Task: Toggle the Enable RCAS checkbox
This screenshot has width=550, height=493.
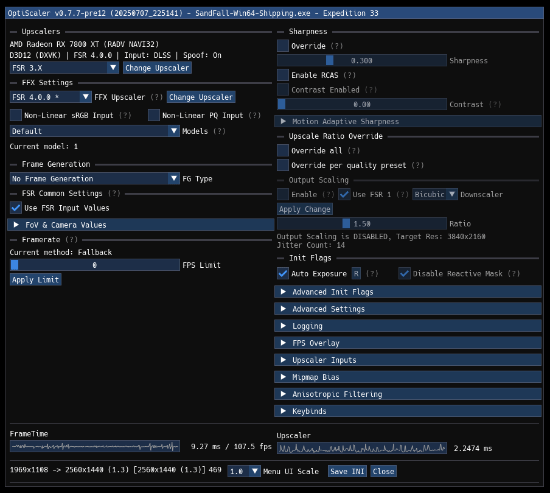Action: [x=283, y=75]
